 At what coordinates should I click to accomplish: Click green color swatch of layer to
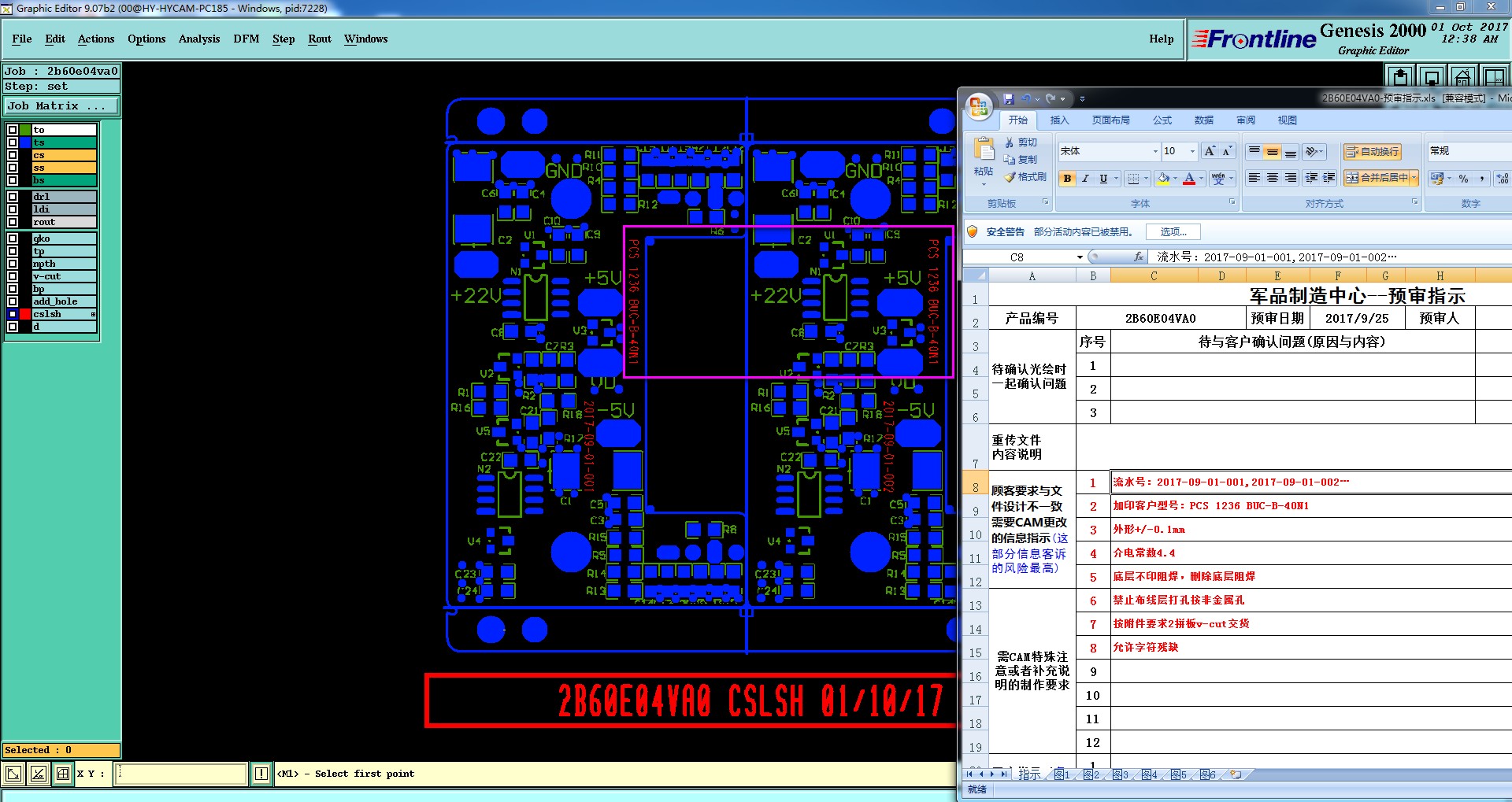point(25,130)
